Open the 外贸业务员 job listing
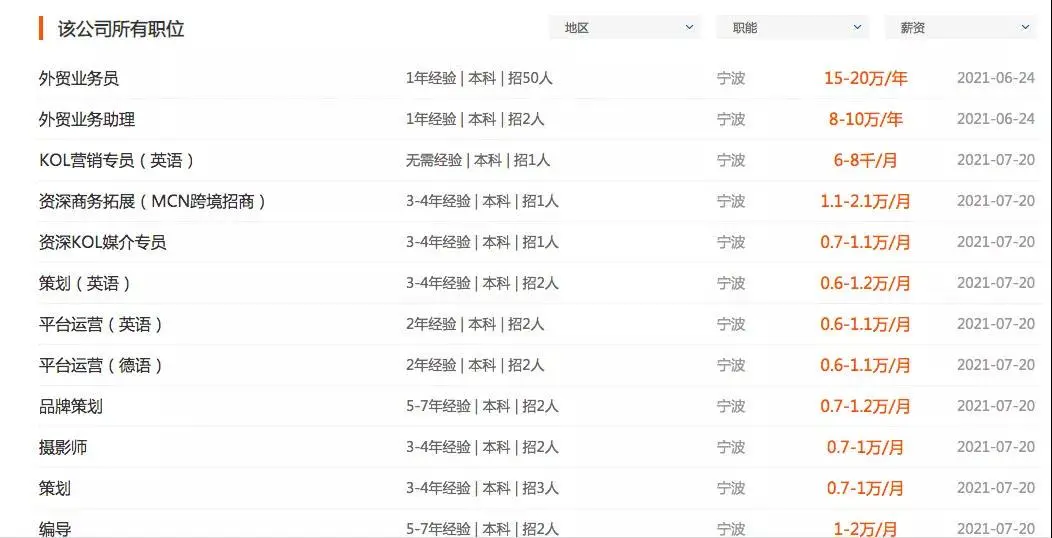The width and height of the screenshot is (1052, 538). pos(79,78)
